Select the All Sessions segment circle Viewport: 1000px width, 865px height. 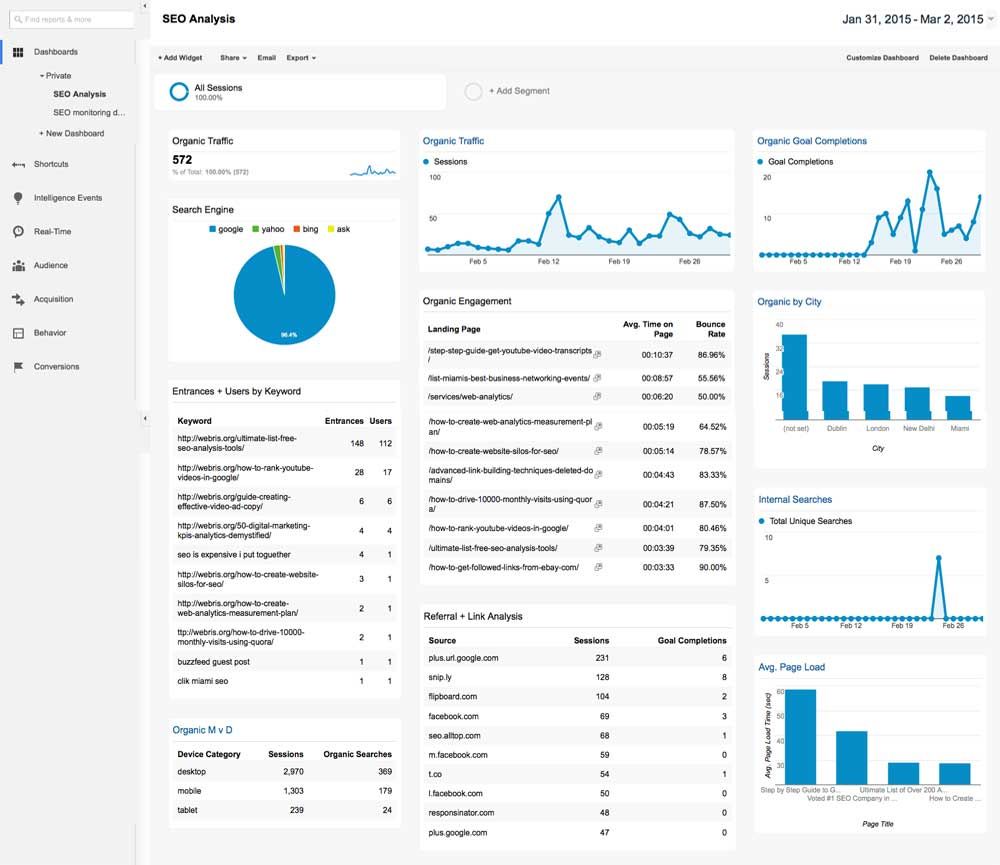coord(179,92)
